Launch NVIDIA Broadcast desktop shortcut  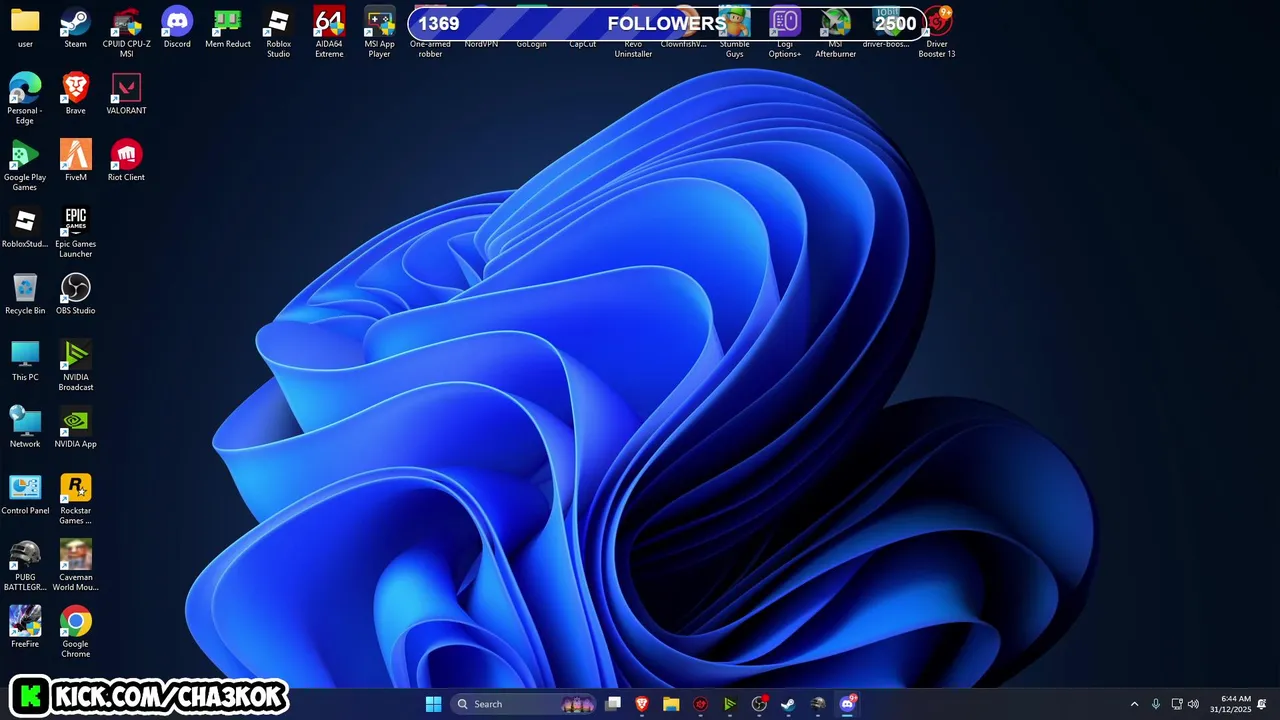[75, 354]
